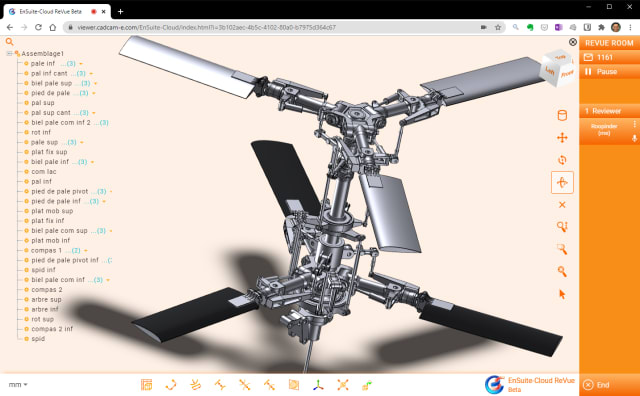640x396 pixels.
Task: Select the plat fix sup tree item
Action: pos(49,152)
